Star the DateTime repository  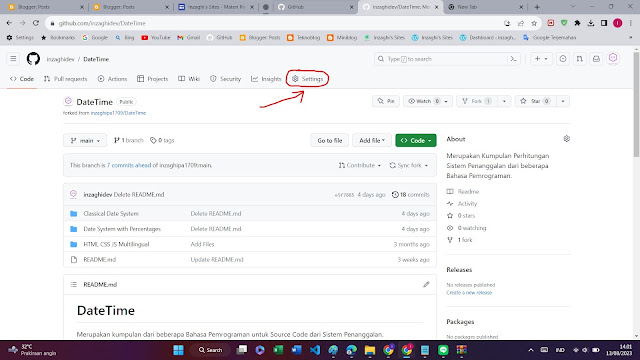(x=535, y=101)
